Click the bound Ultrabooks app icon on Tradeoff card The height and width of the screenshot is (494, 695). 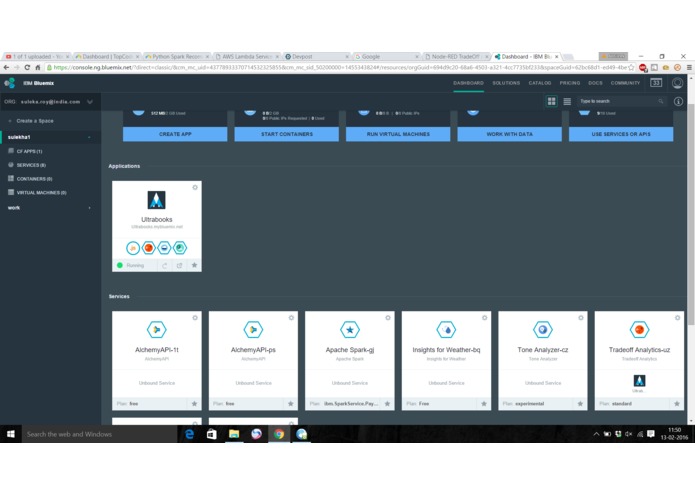coord(639,381)
